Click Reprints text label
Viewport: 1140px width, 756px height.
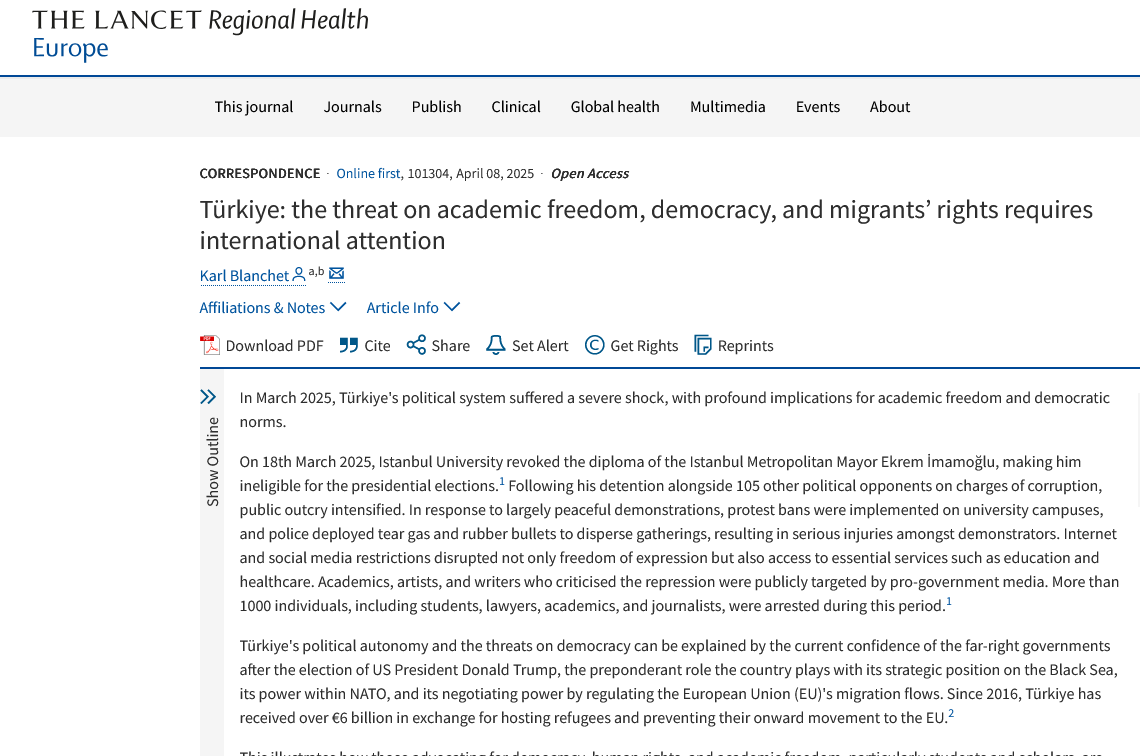pyautogui.click(x=745, y=346)
